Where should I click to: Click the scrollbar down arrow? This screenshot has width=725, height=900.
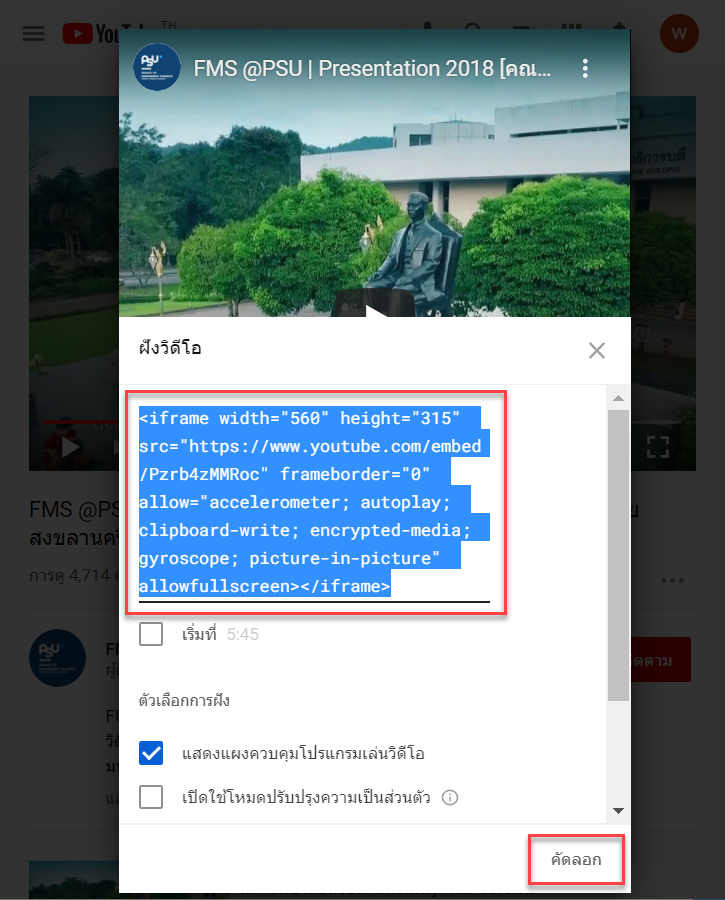[618, 810]
